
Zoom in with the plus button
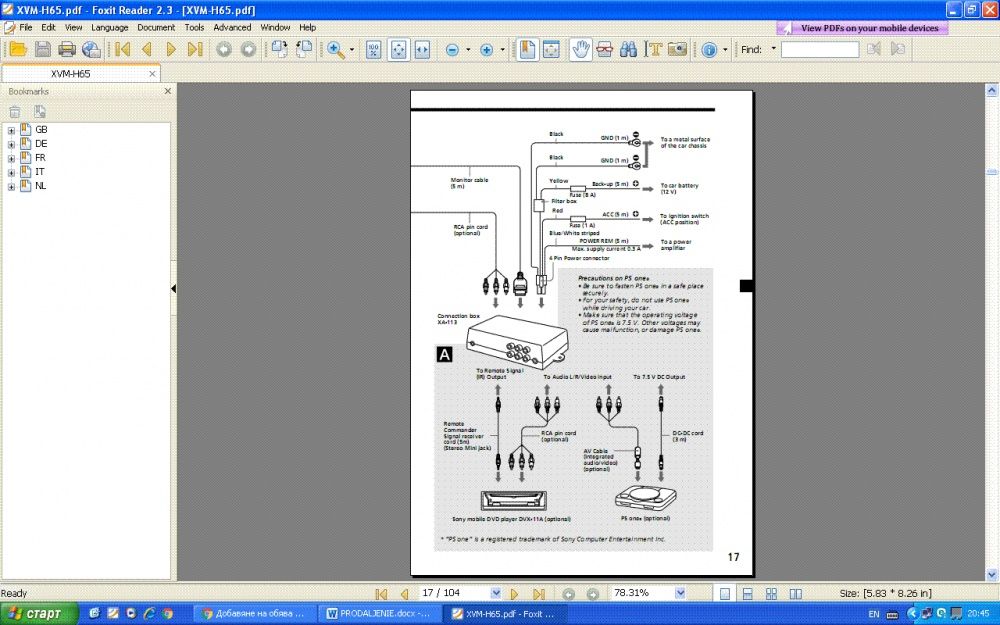(487, 50)
